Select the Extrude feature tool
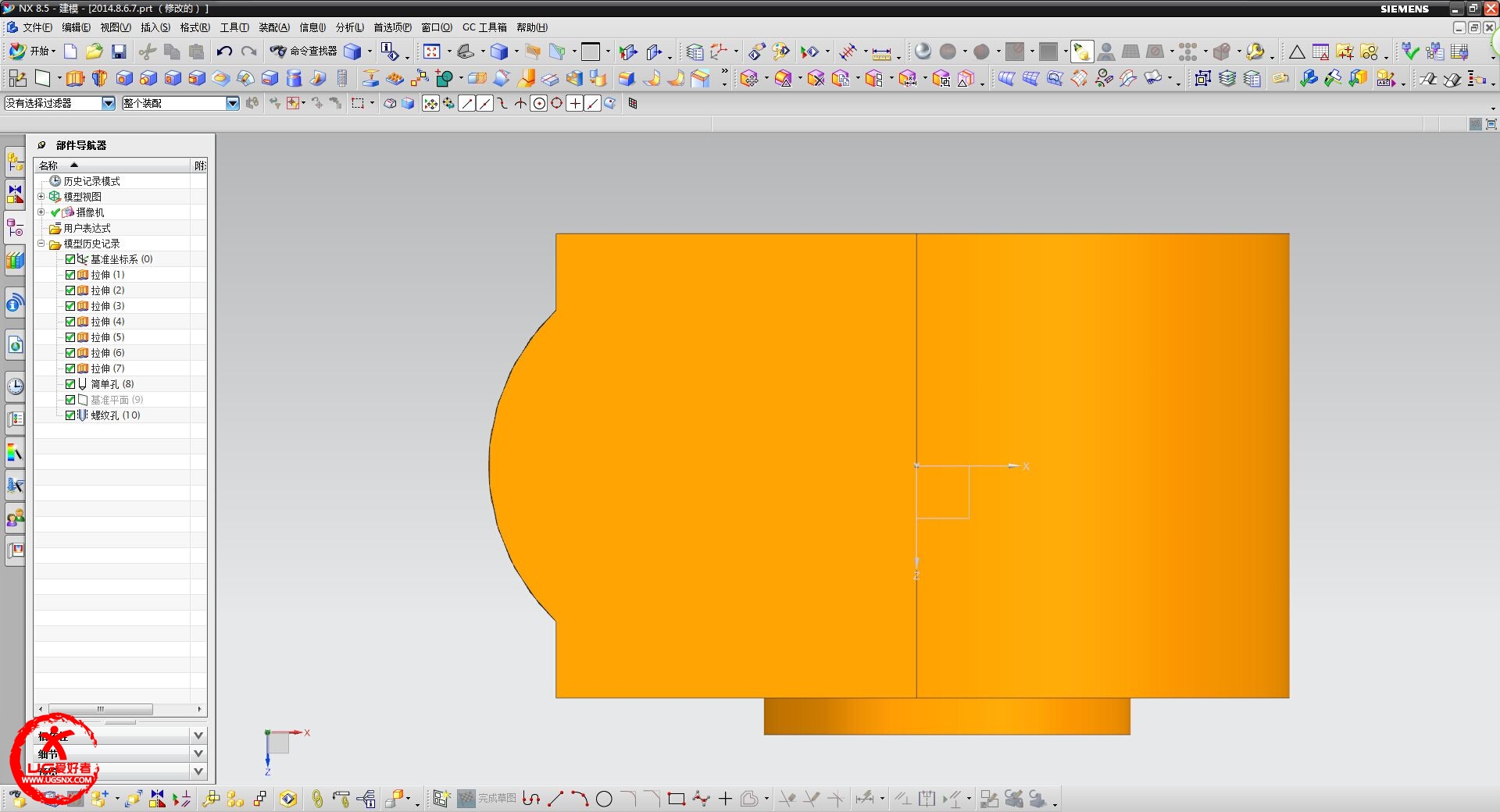Screen dimensions: 1500x812 tap(75, 78)
